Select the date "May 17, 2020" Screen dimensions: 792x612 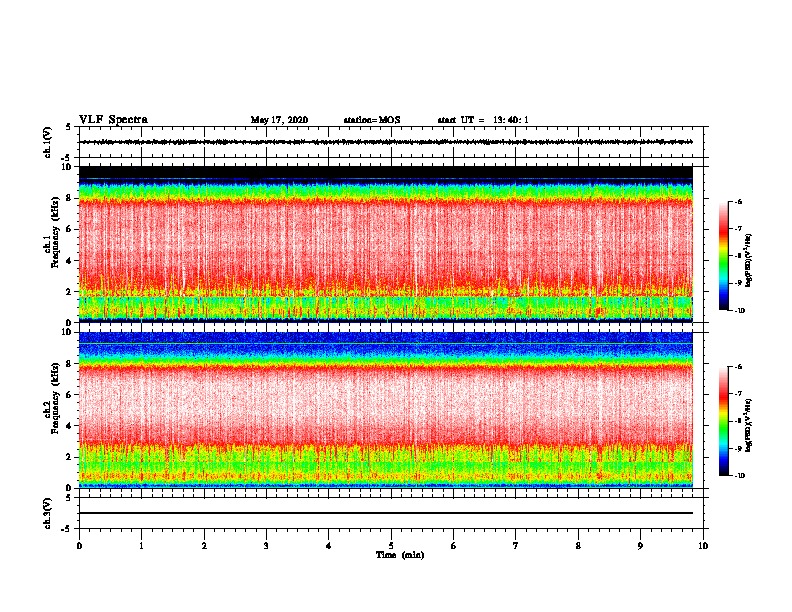coord(279,120)
